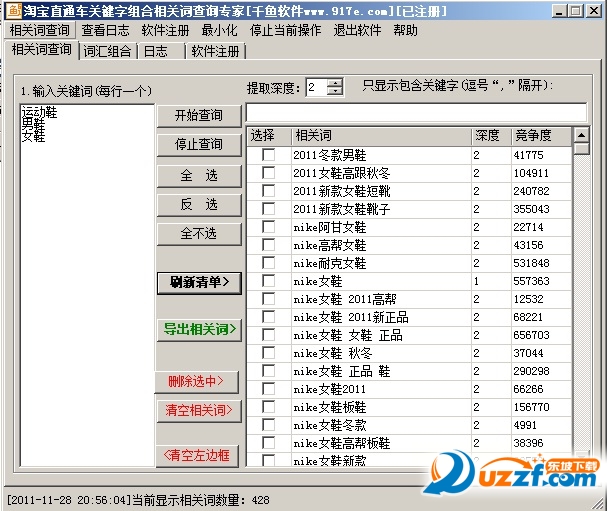
Task: Click the 软件注册 menu item
Action: [x=165, y=30]
